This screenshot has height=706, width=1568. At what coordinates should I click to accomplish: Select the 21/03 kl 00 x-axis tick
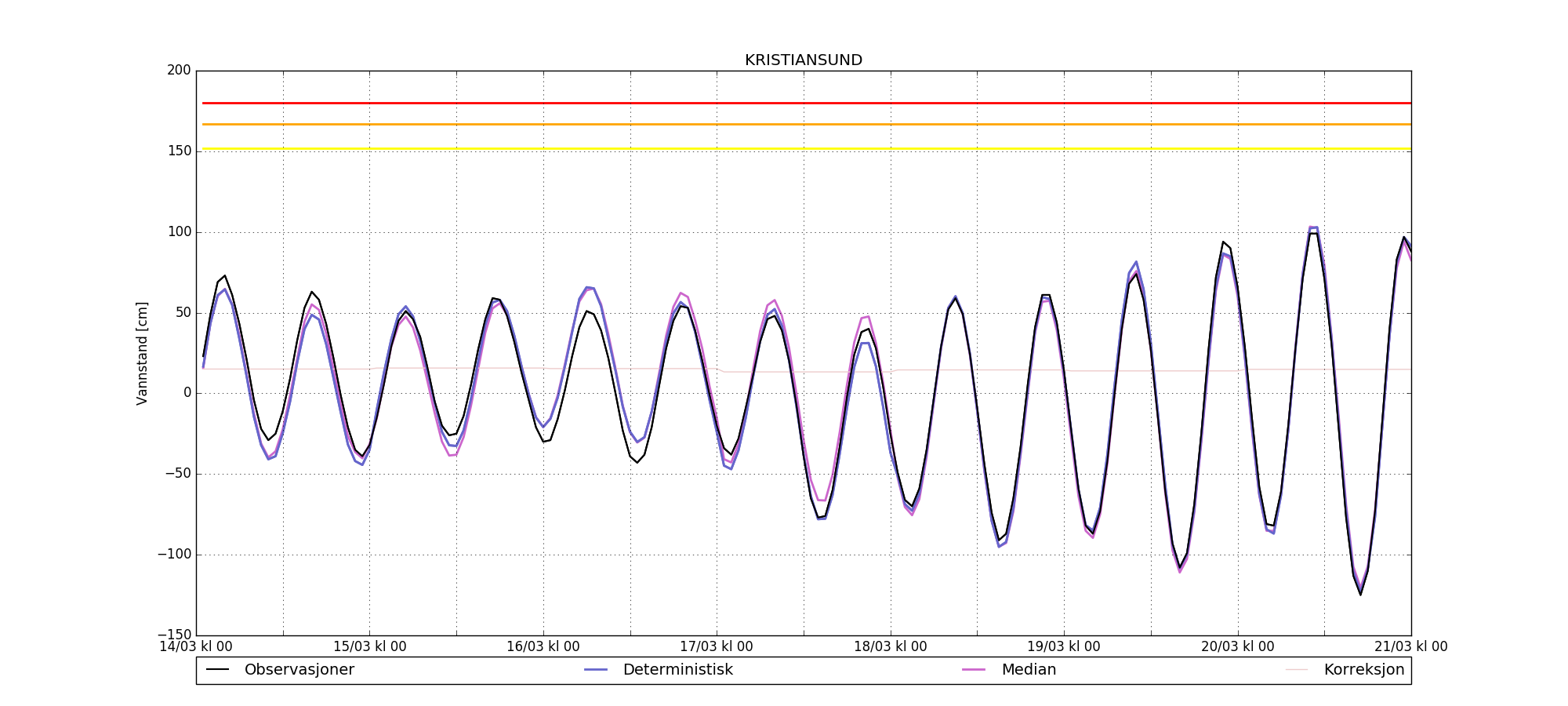[1410, 647]
